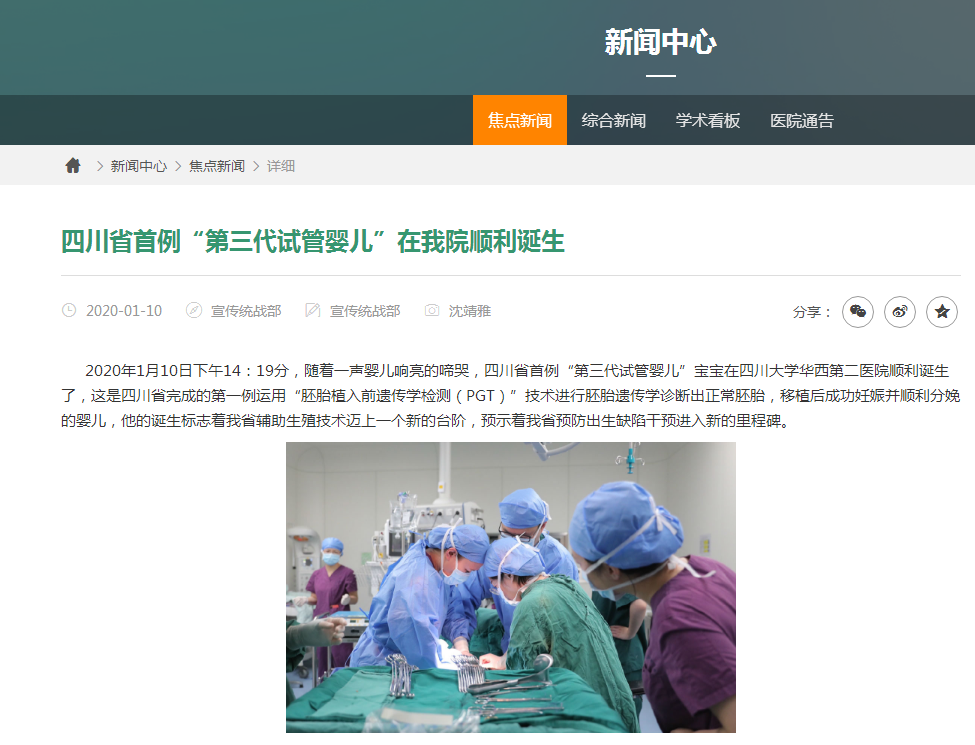Click the star favorite share icon
Screen dimensions: 975x745
coord(941,312)
